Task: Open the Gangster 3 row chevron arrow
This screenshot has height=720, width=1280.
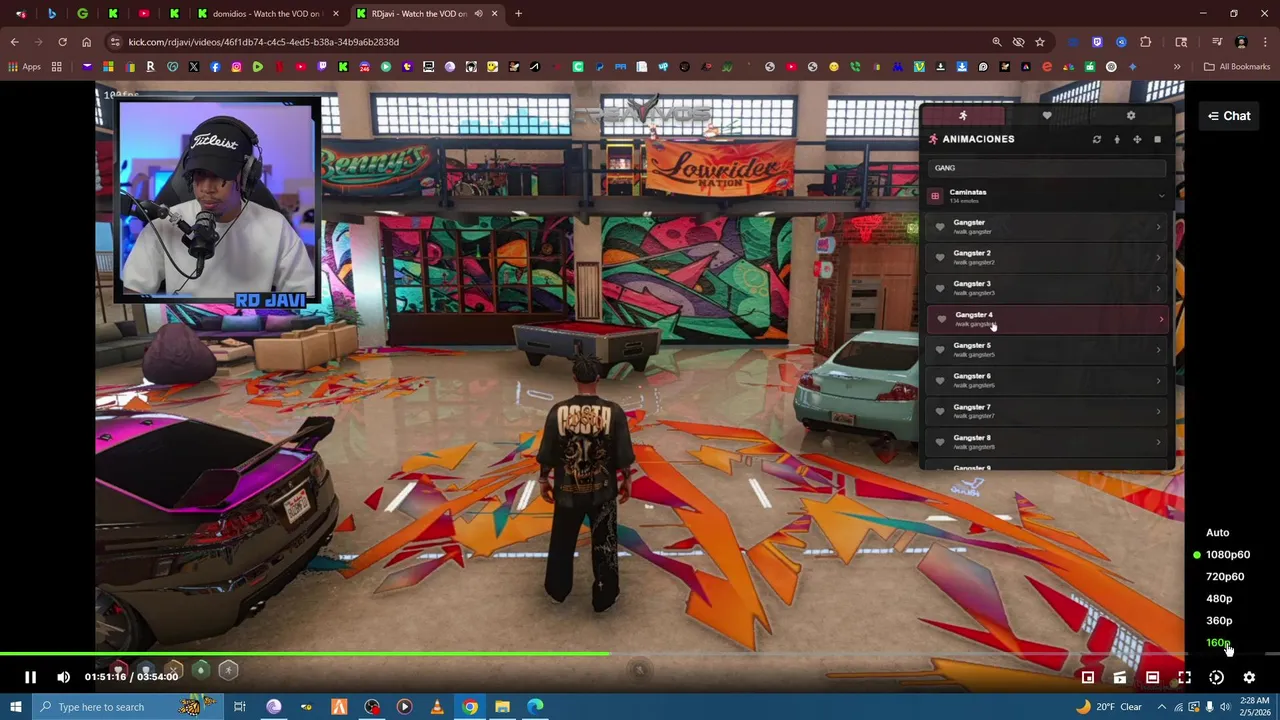Action: click(1159, 288)
